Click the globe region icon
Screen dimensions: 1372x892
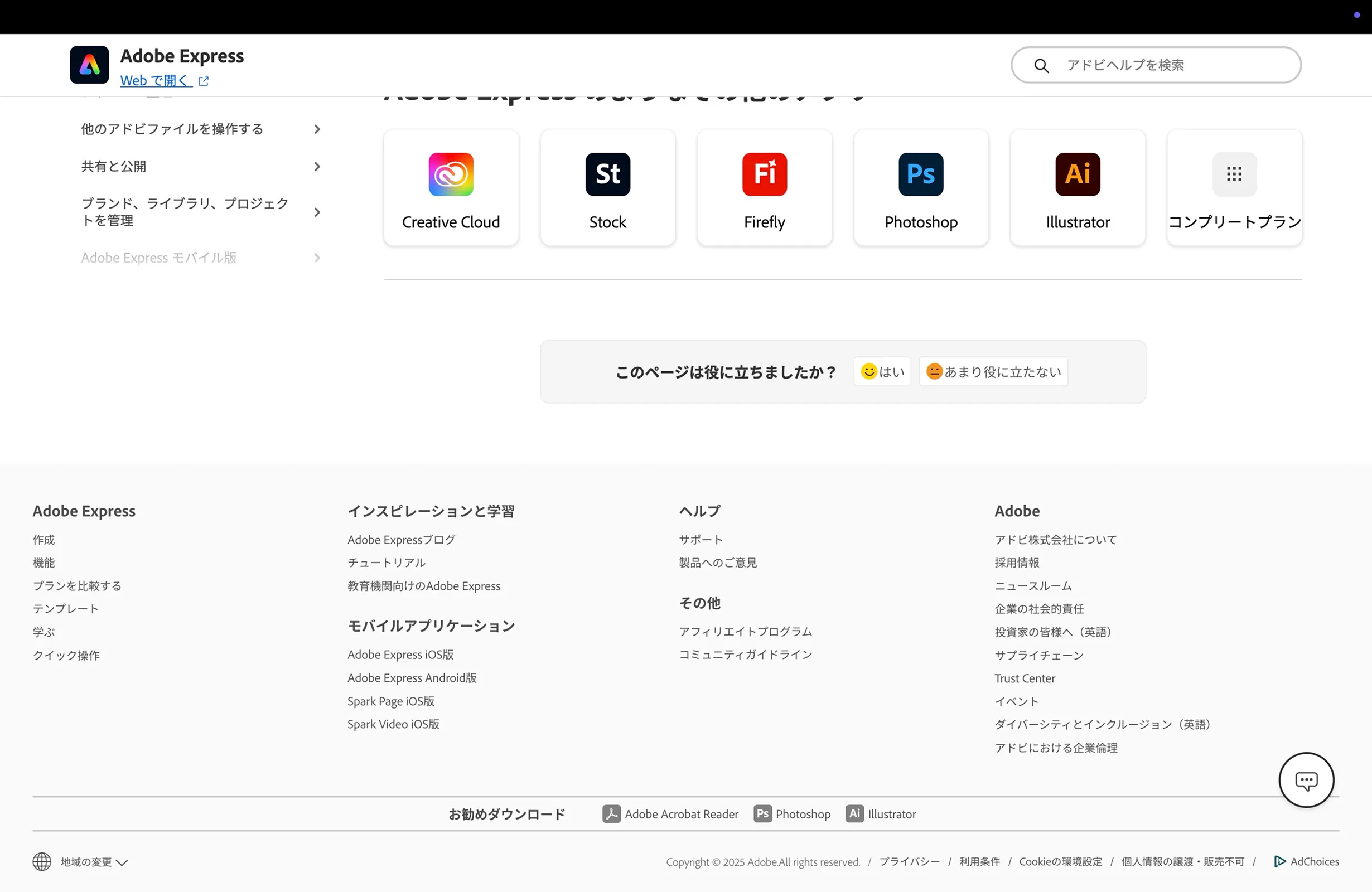[x=41, y=862]
